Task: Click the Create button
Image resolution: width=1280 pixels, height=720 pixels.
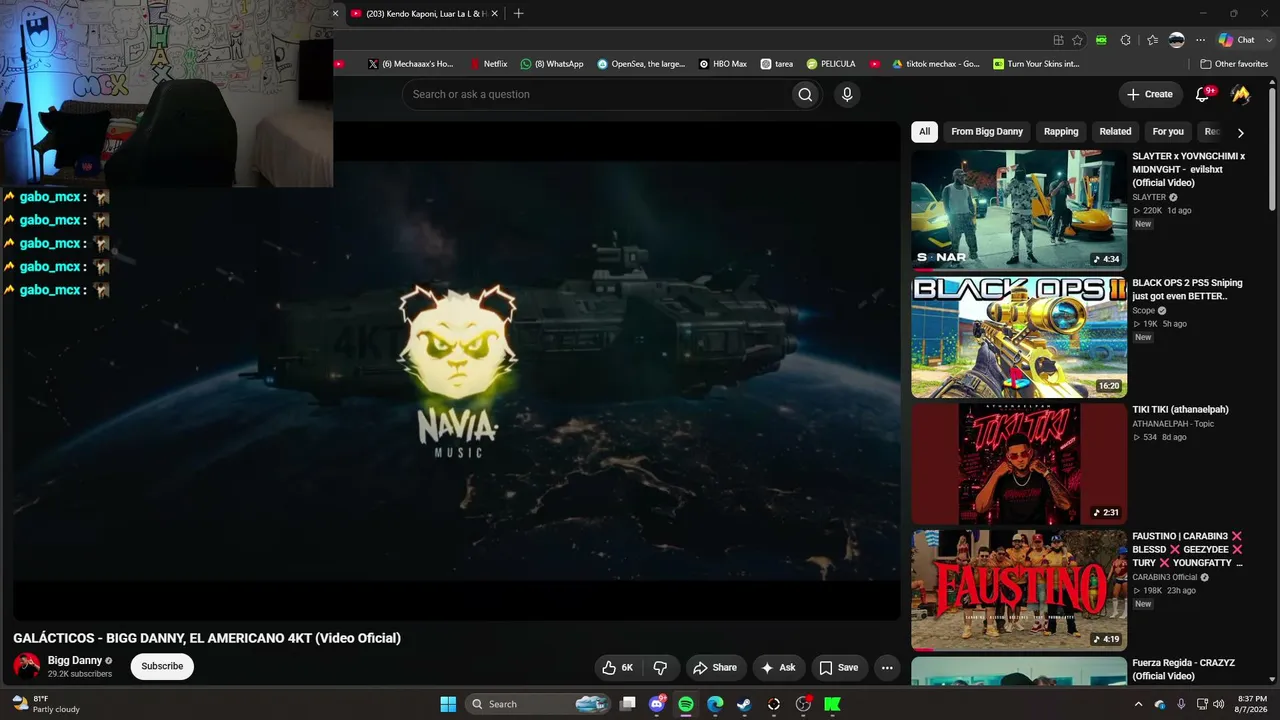Action: click(x=1150, y=94)
